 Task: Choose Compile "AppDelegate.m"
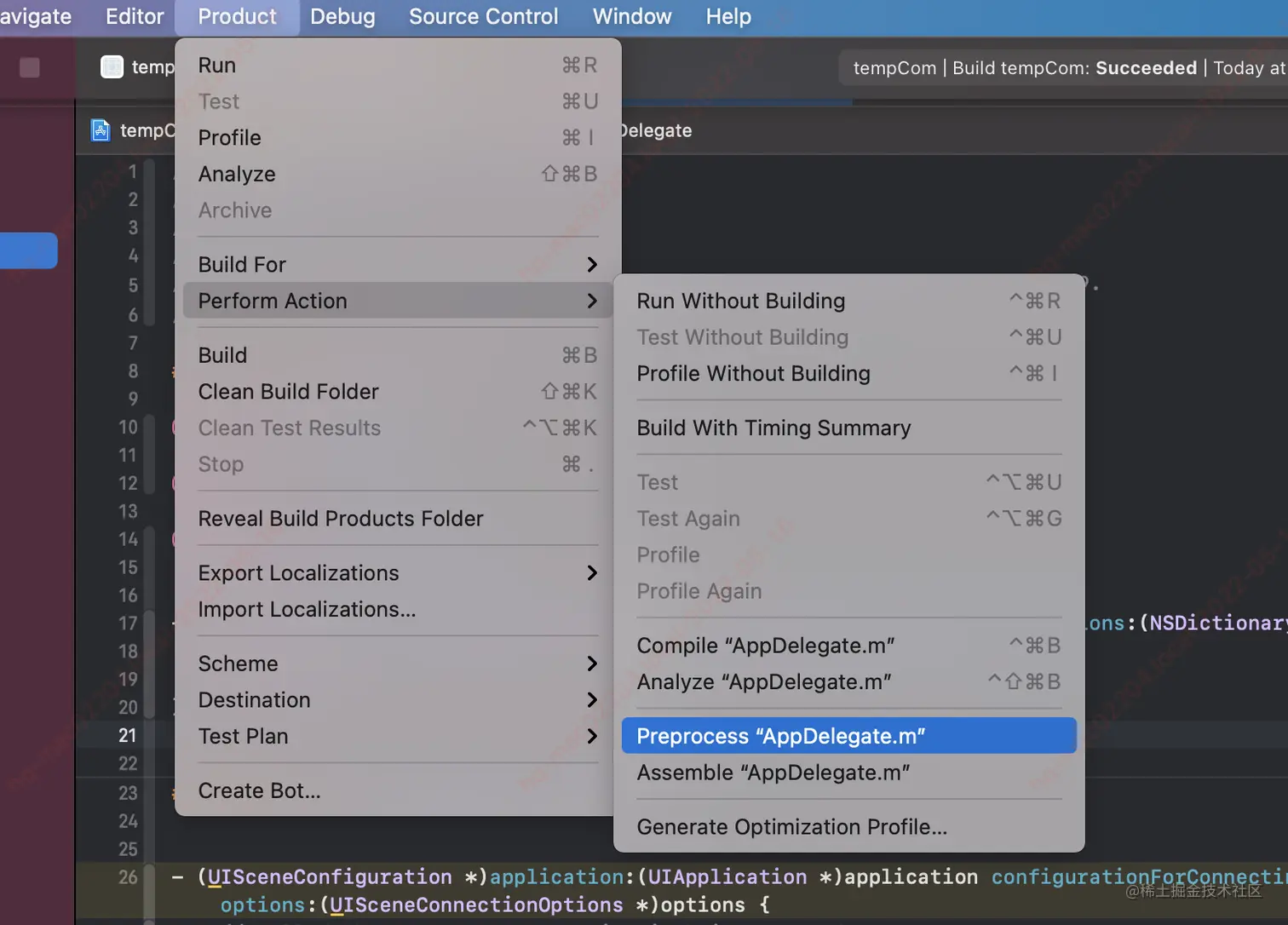[765, 646]
